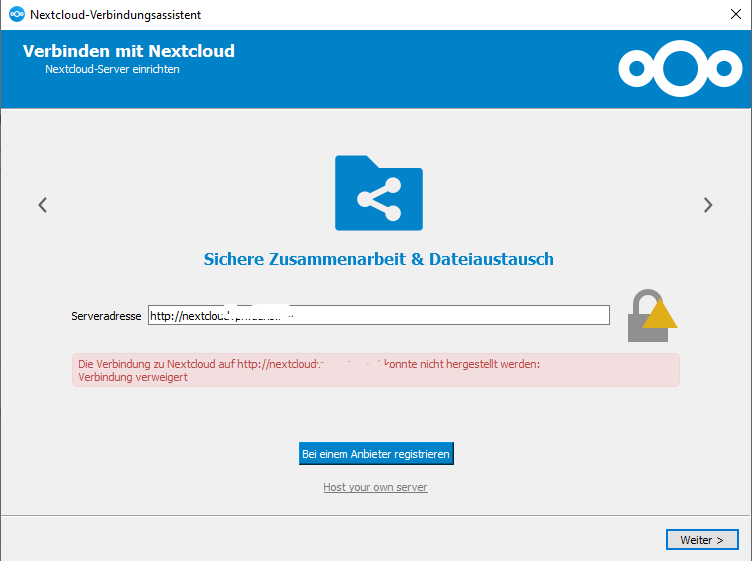Screen dimensions: 752x561
Task: Click the 'Weiter >' button
Action: click(702, 540)
